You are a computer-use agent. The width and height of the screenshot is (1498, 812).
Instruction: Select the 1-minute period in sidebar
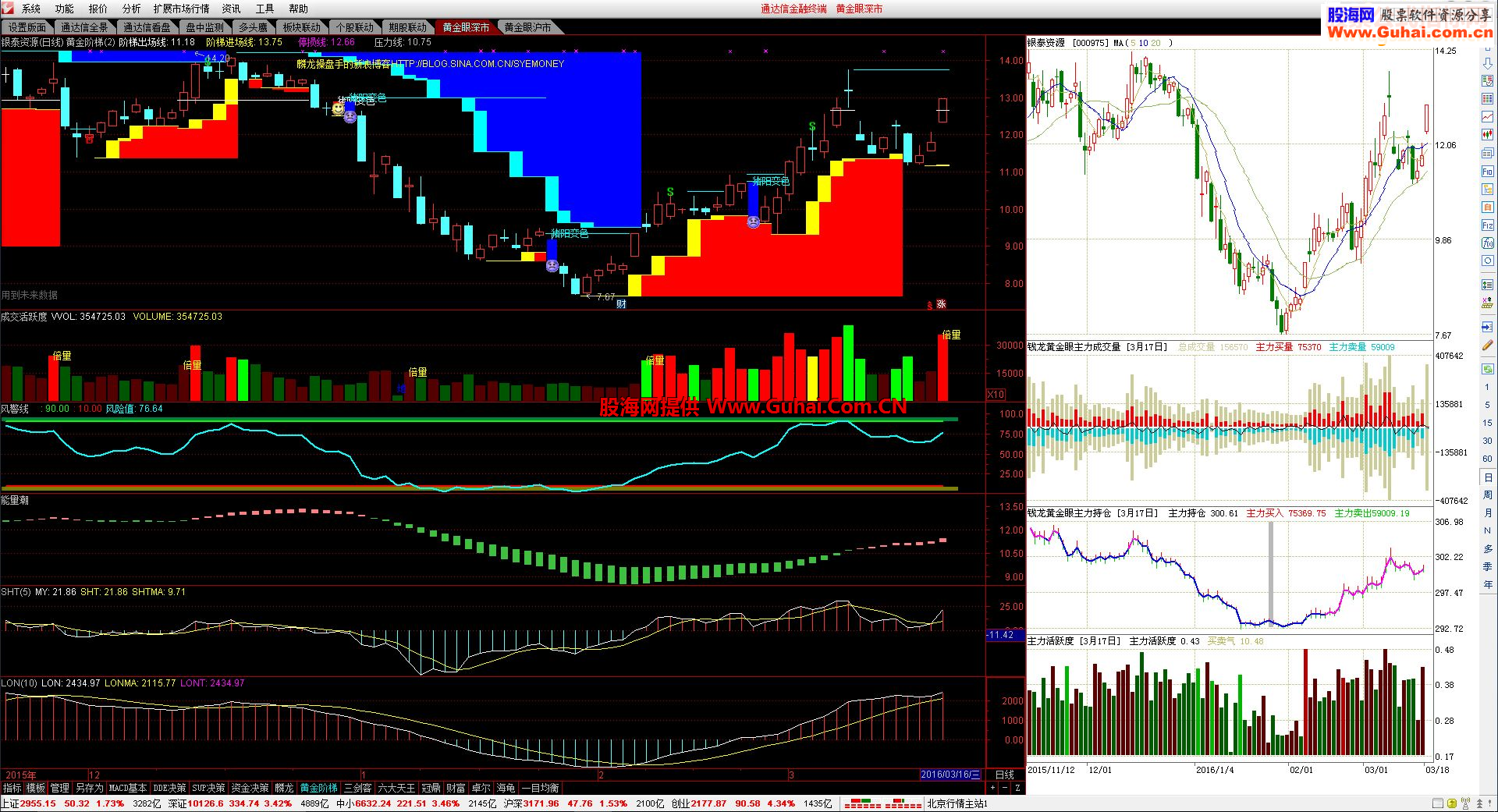[1487, 388]
